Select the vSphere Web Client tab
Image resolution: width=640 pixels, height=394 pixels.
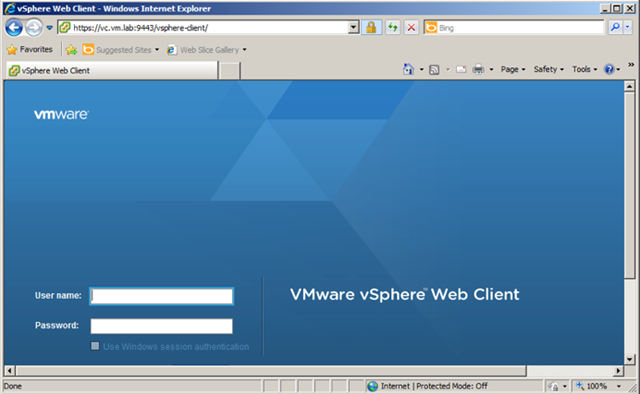pyautogui.click(x=112, y=70)
